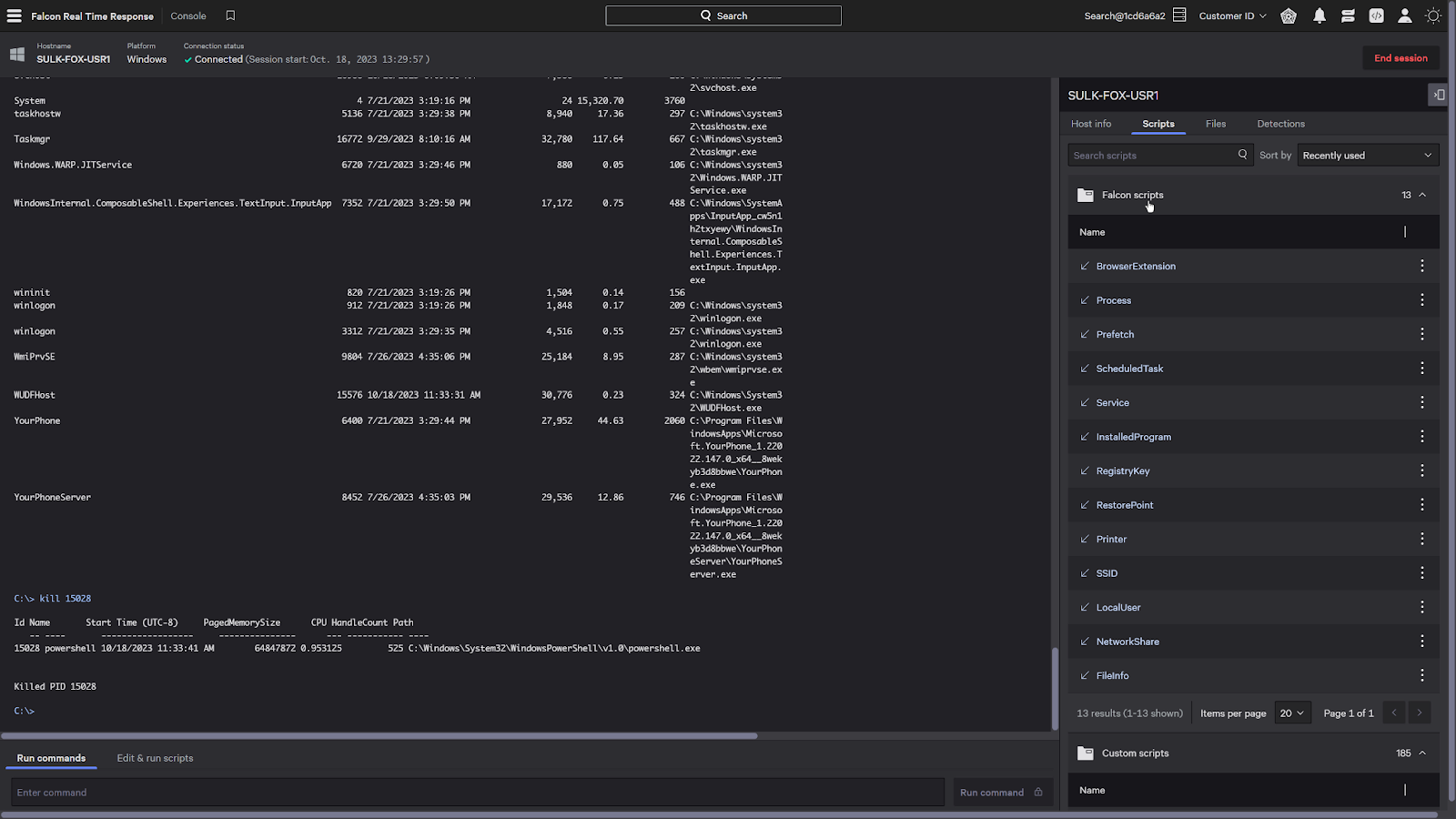The height and width of the screenshot is (819, 1456).
Task: Click the '13 results (1-13 shown)' text
Action: pyautogui.click(x=1129, y=713)
